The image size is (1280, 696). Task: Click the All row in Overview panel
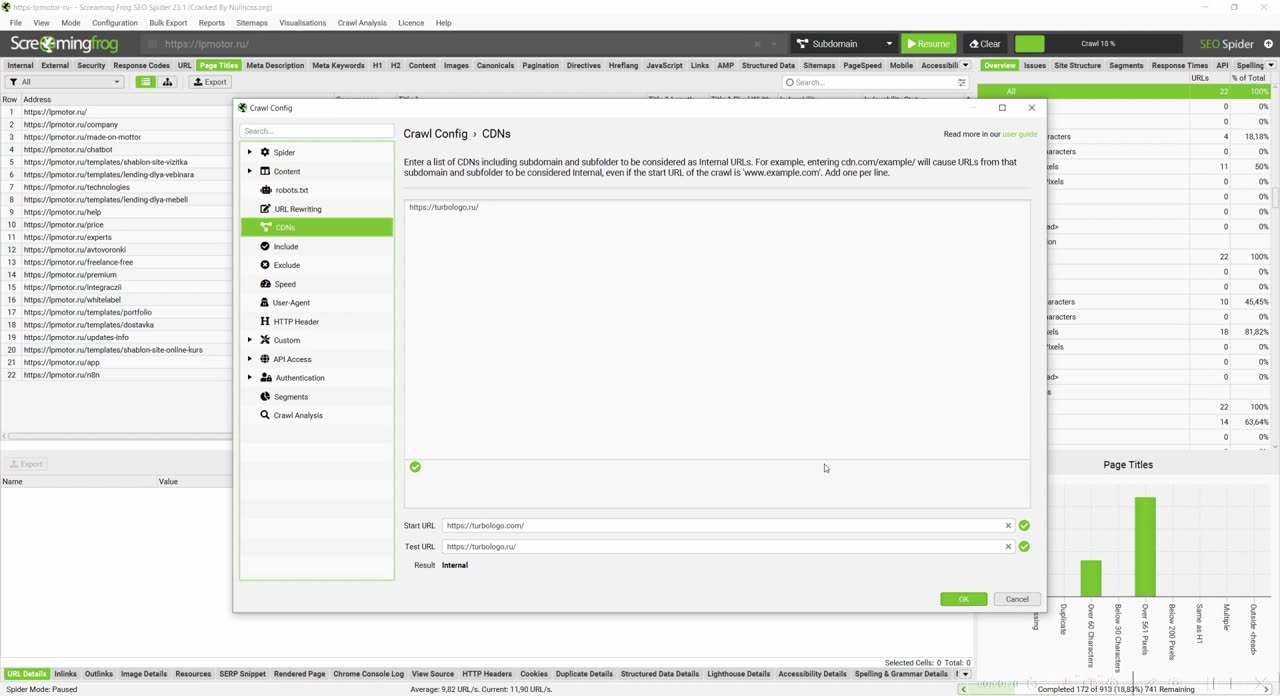click(1125, 91)
